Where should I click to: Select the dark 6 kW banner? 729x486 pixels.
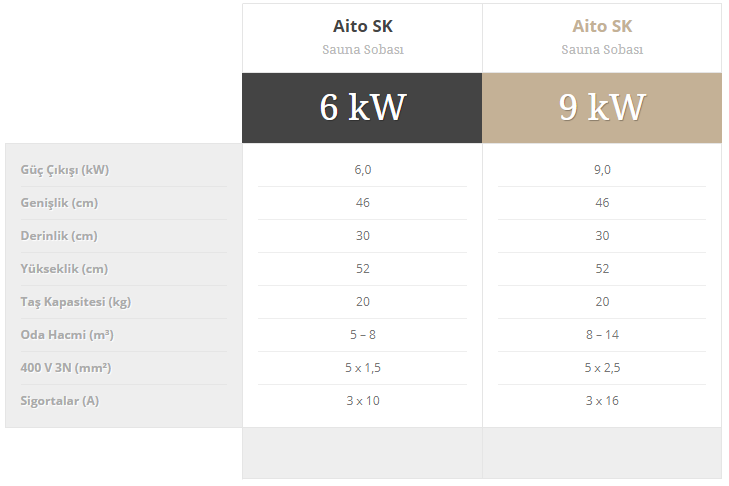coord(362,107)
